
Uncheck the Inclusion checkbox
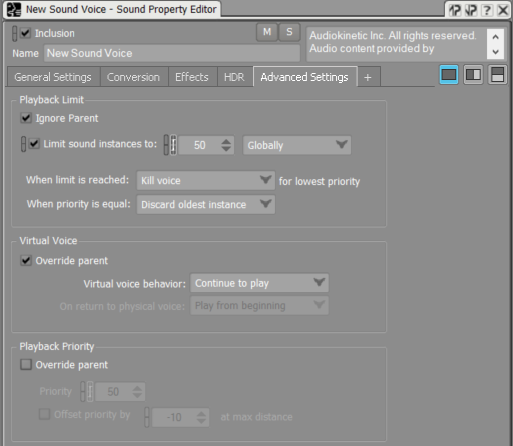(x=25, y=33)
